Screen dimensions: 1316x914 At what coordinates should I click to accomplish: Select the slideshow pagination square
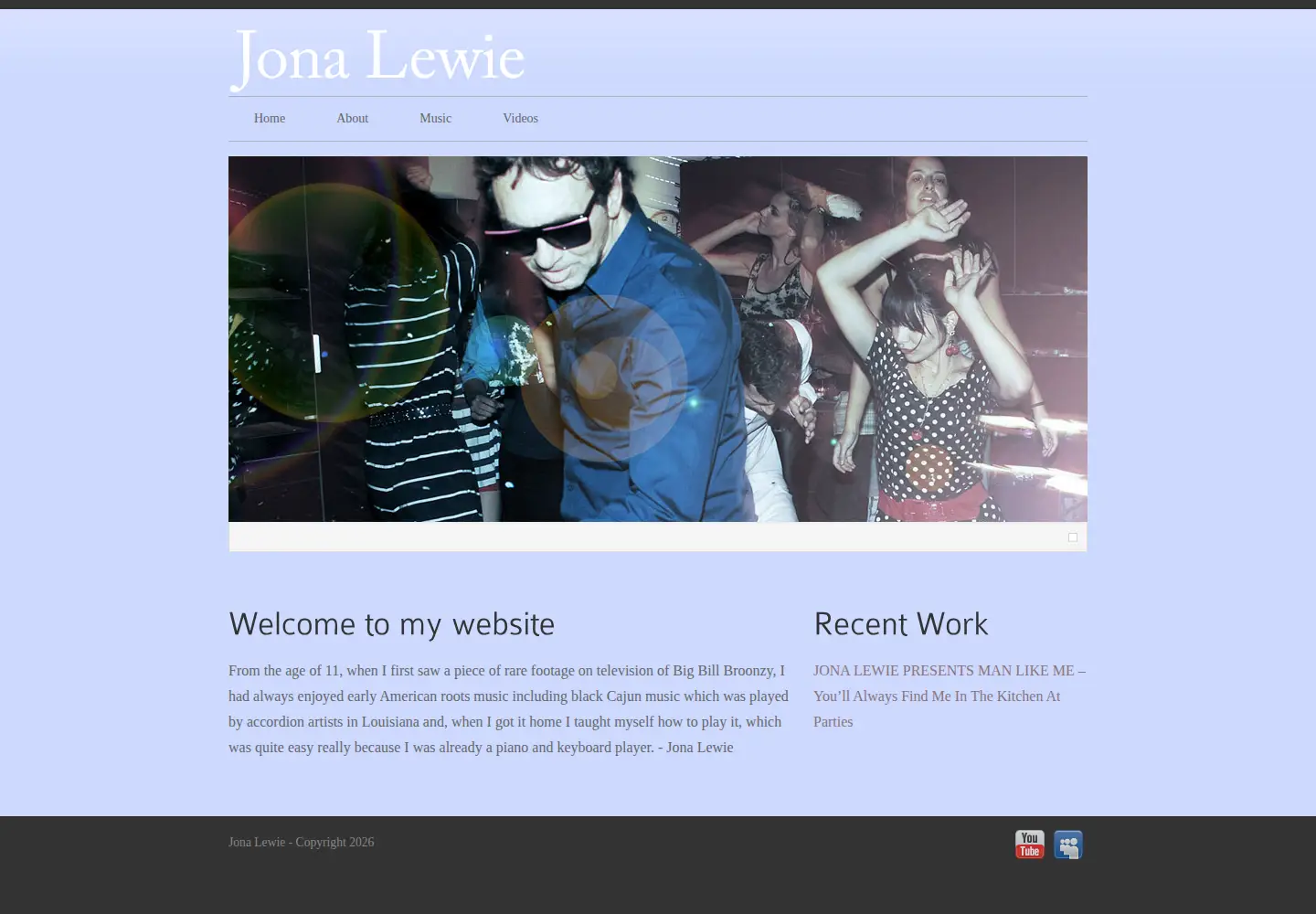tap(1073, 537)
